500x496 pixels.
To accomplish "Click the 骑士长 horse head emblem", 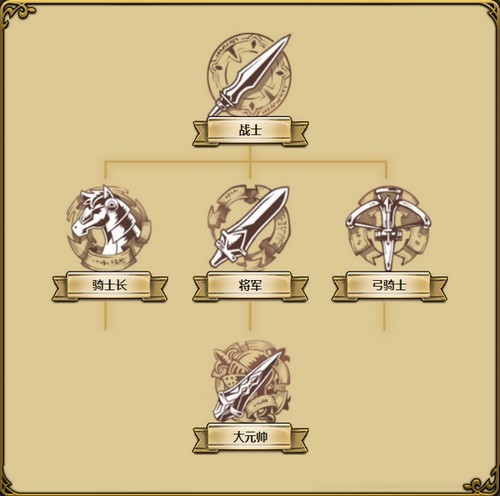I will [x=108, y=228].
